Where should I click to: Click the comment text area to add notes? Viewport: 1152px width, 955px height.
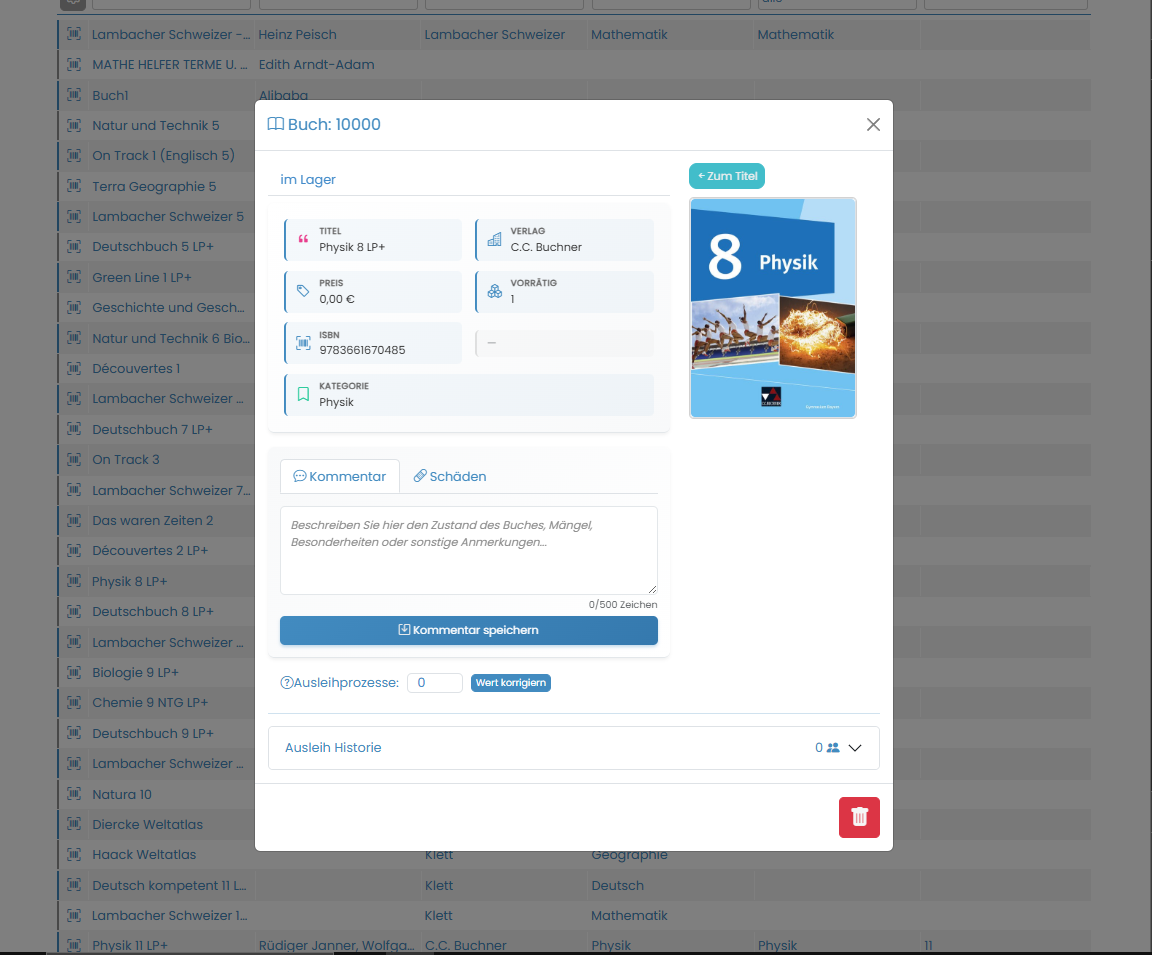[x=468, y=548]
